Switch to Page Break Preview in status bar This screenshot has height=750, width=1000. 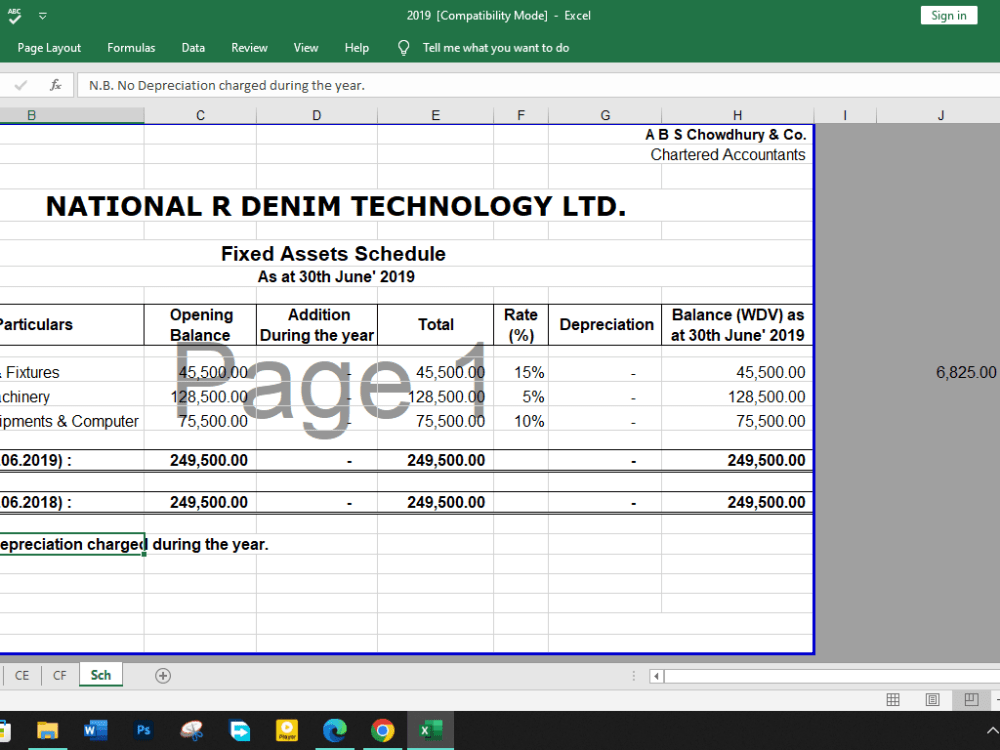pyautogui.click(x=971, y=700)
